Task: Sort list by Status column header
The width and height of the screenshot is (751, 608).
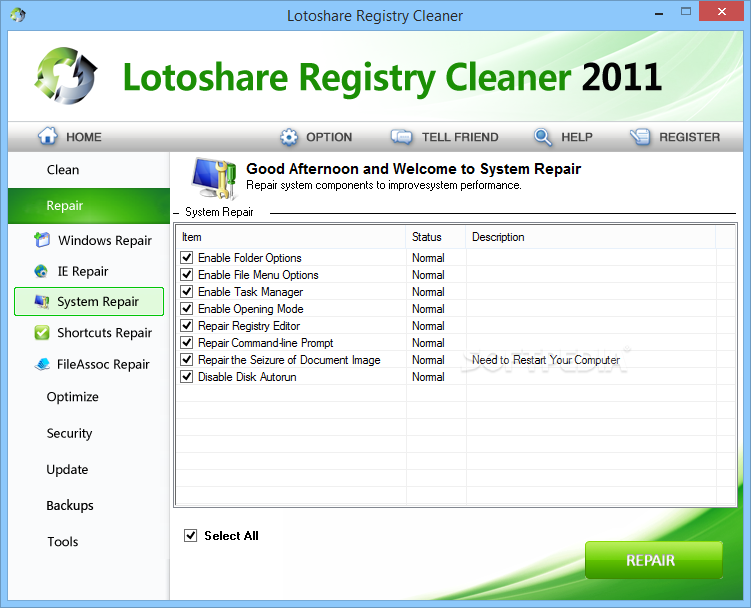Action: (x=436, y=237)
